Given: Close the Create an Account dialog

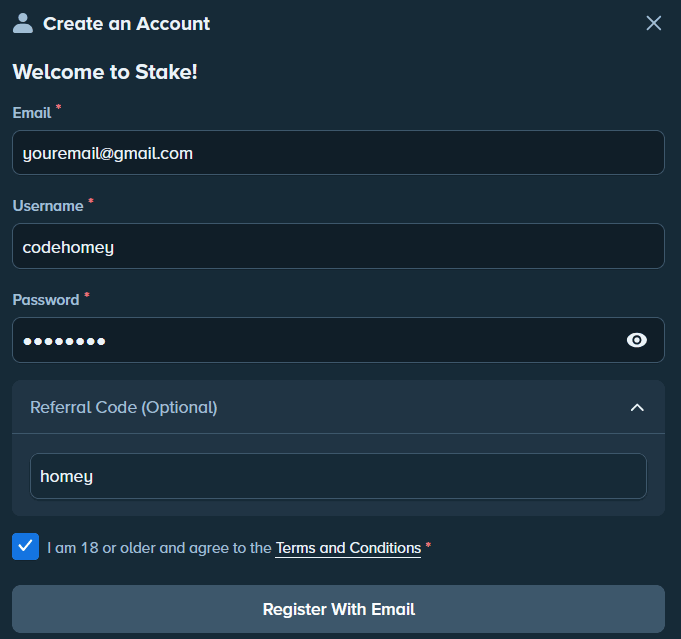Looking at the screenshot, I should (x=654, y=23).
